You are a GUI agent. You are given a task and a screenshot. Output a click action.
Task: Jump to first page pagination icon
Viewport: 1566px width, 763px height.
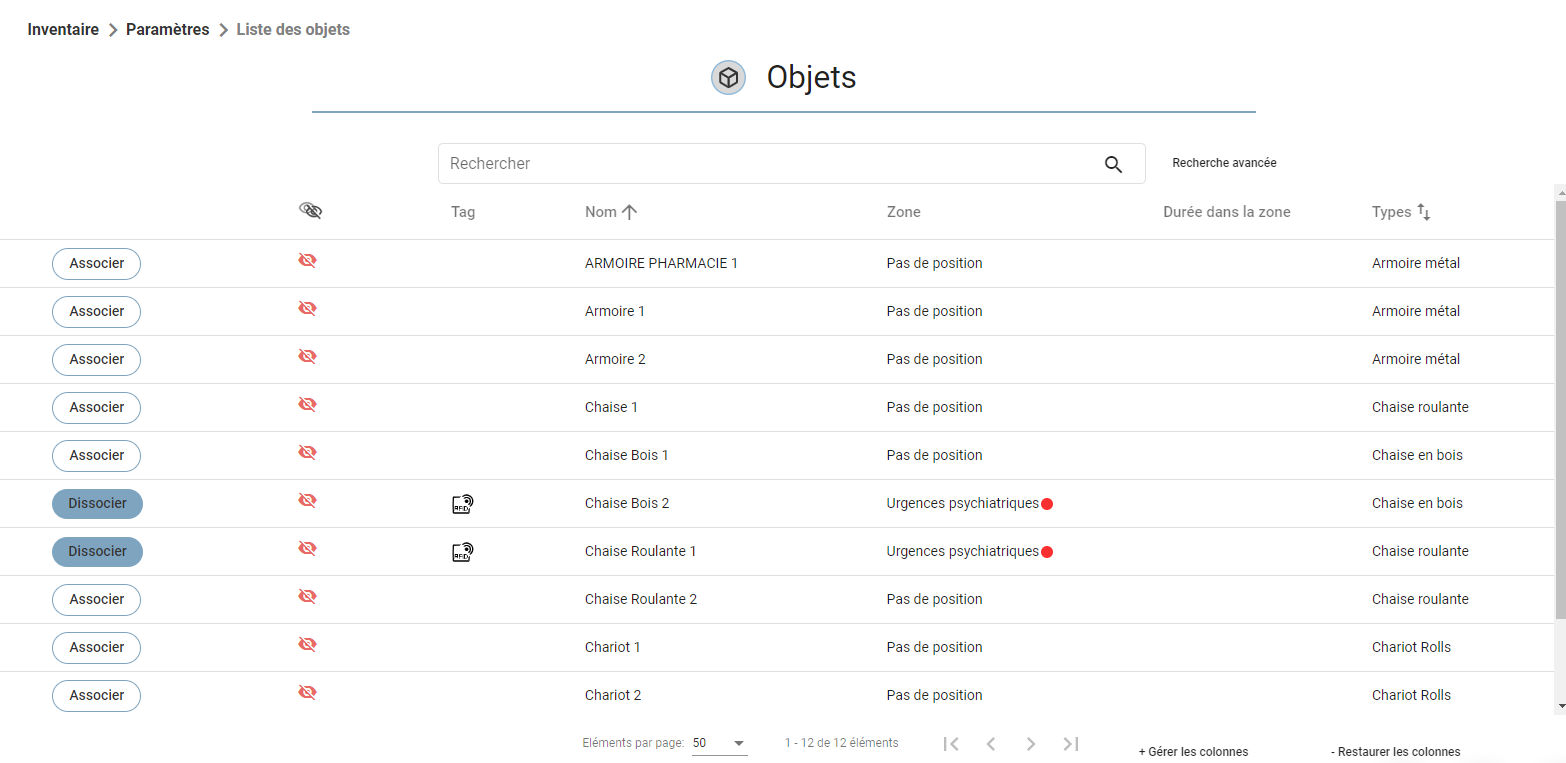tap(951, 743)
